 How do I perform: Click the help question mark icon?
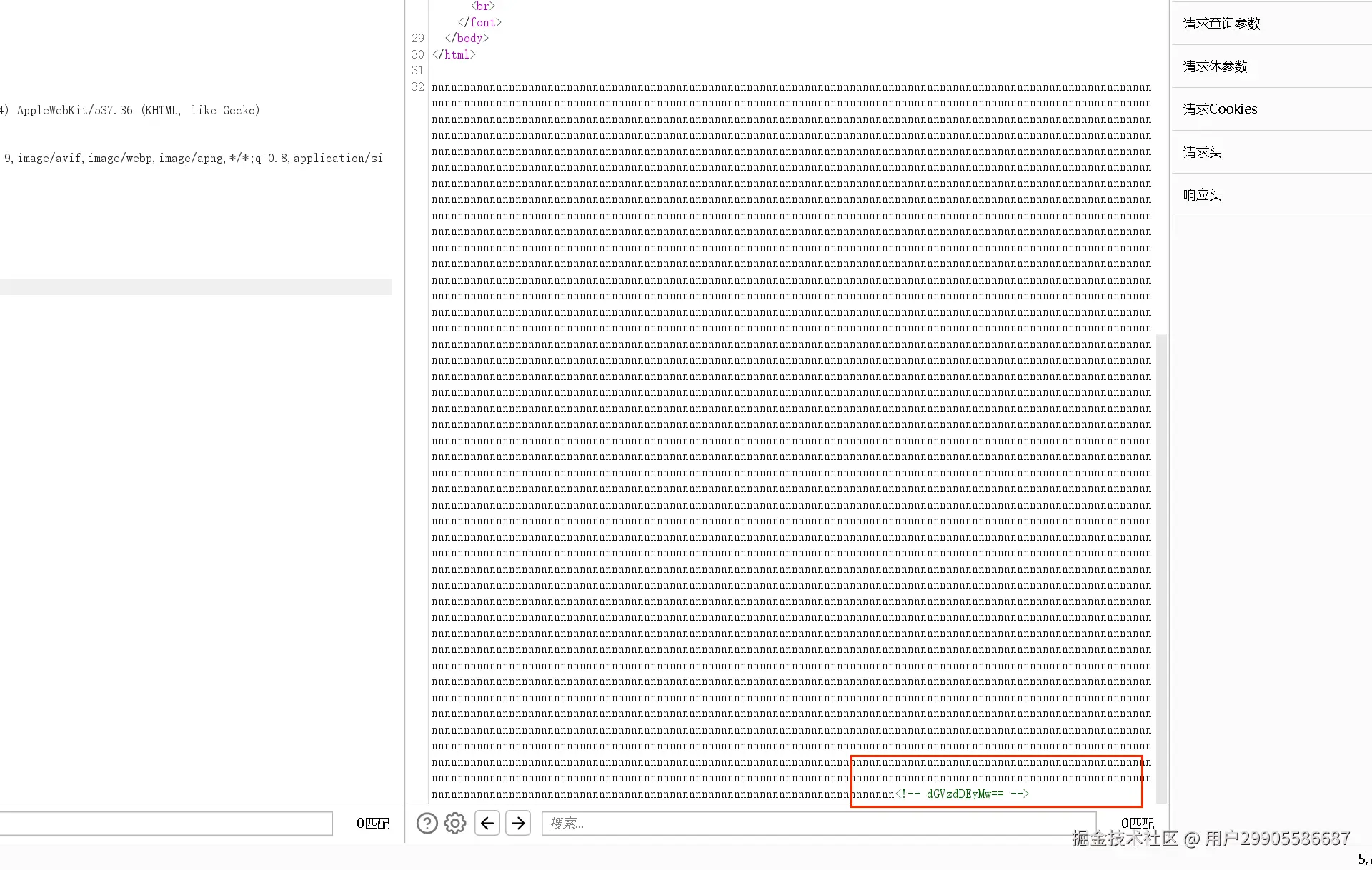(x=427, y=824)
